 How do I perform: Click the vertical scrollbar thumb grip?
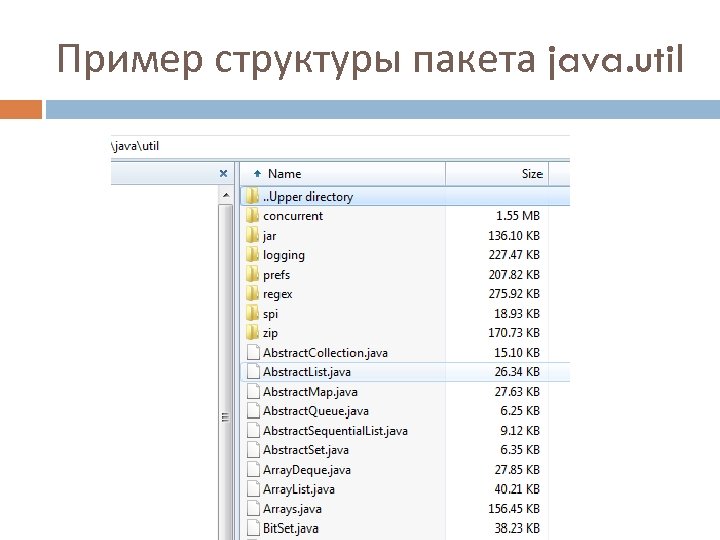(x=225, y=417)
